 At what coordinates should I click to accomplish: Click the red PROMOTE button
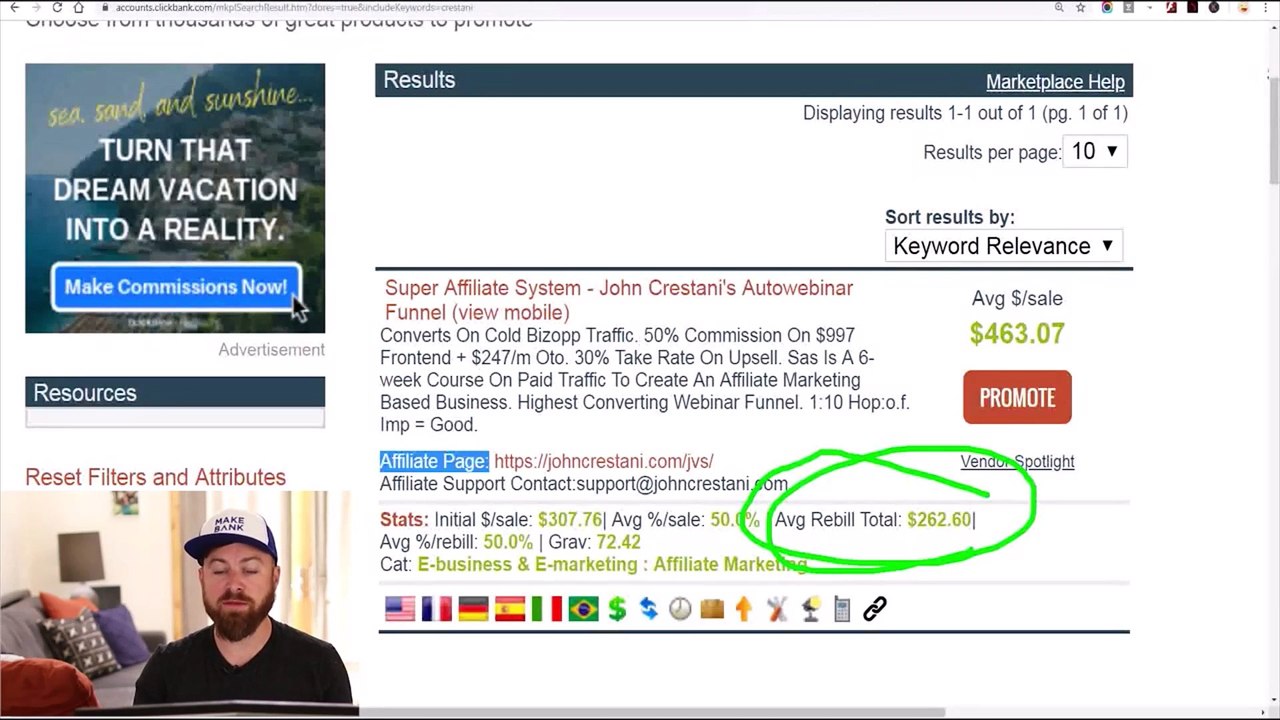pyautogui.click(x=1017, y=397)
